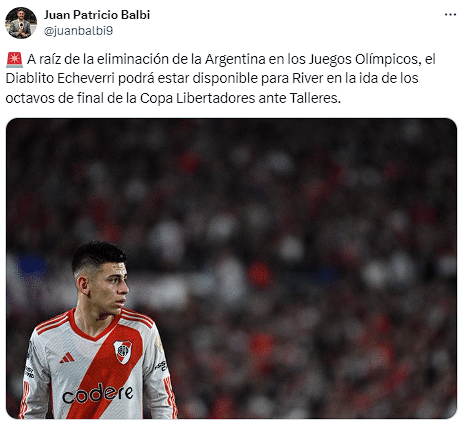467x426 pixels.
Task: Click the player's face in the photo
Action: [112, 289]
